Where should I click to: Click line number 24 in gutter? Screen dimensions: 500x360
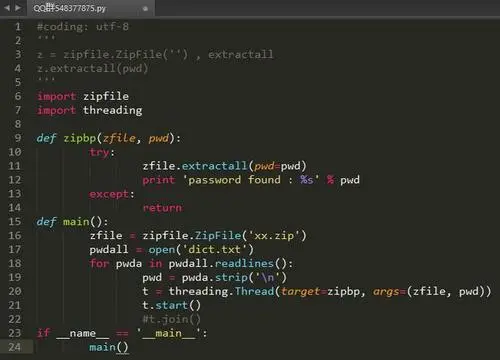click(x=14, y=347)
